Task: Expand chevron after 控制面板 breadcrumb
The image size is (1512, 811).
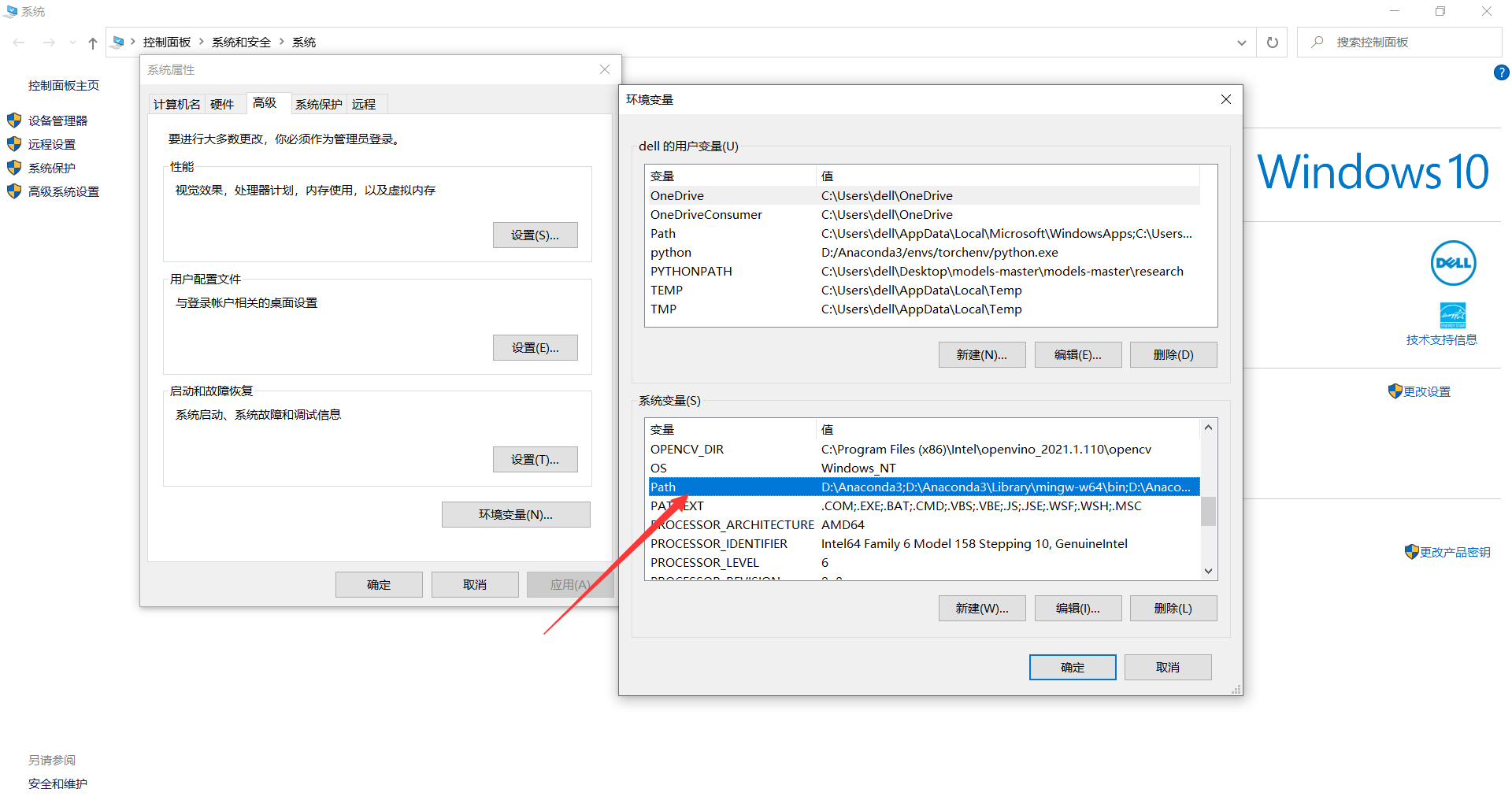Action: [x=202, y=42]
